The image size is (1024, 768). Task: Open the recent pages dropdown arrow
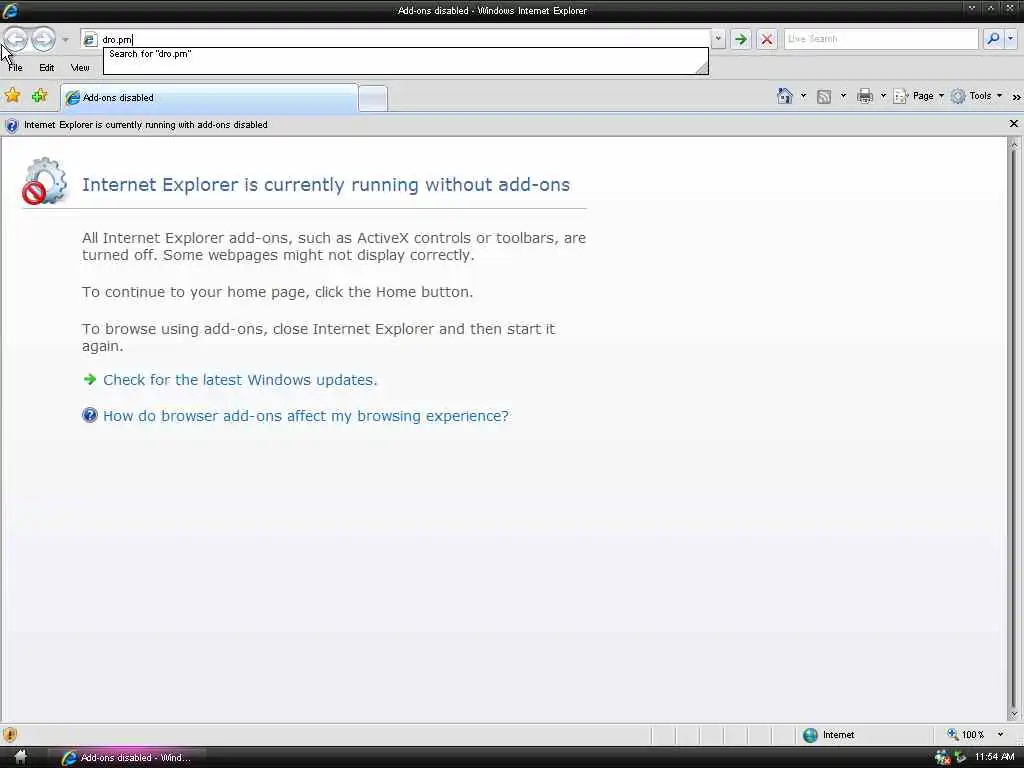(65, 40)
